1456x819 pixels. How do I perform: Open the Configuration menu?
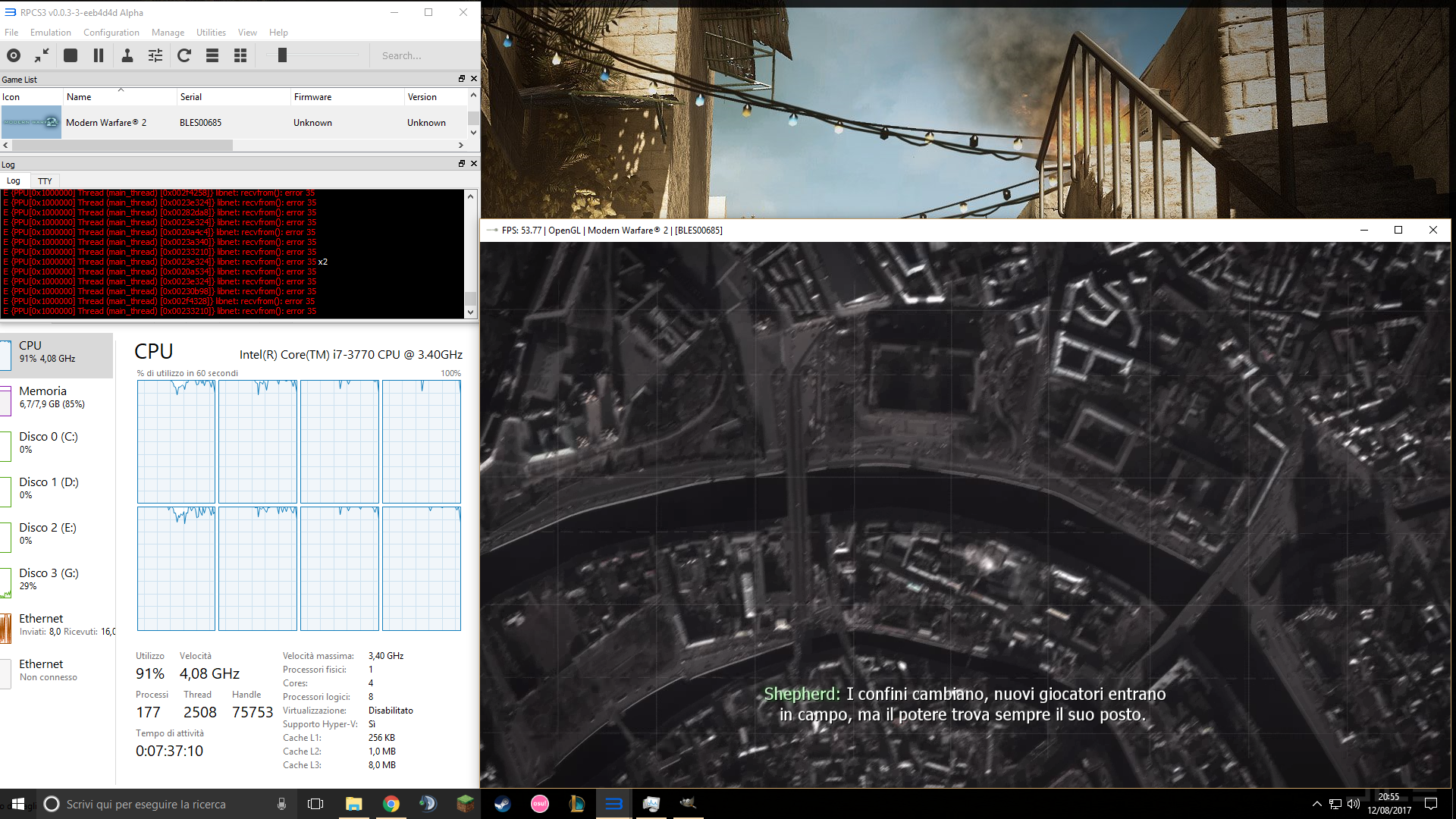(111, 33)
